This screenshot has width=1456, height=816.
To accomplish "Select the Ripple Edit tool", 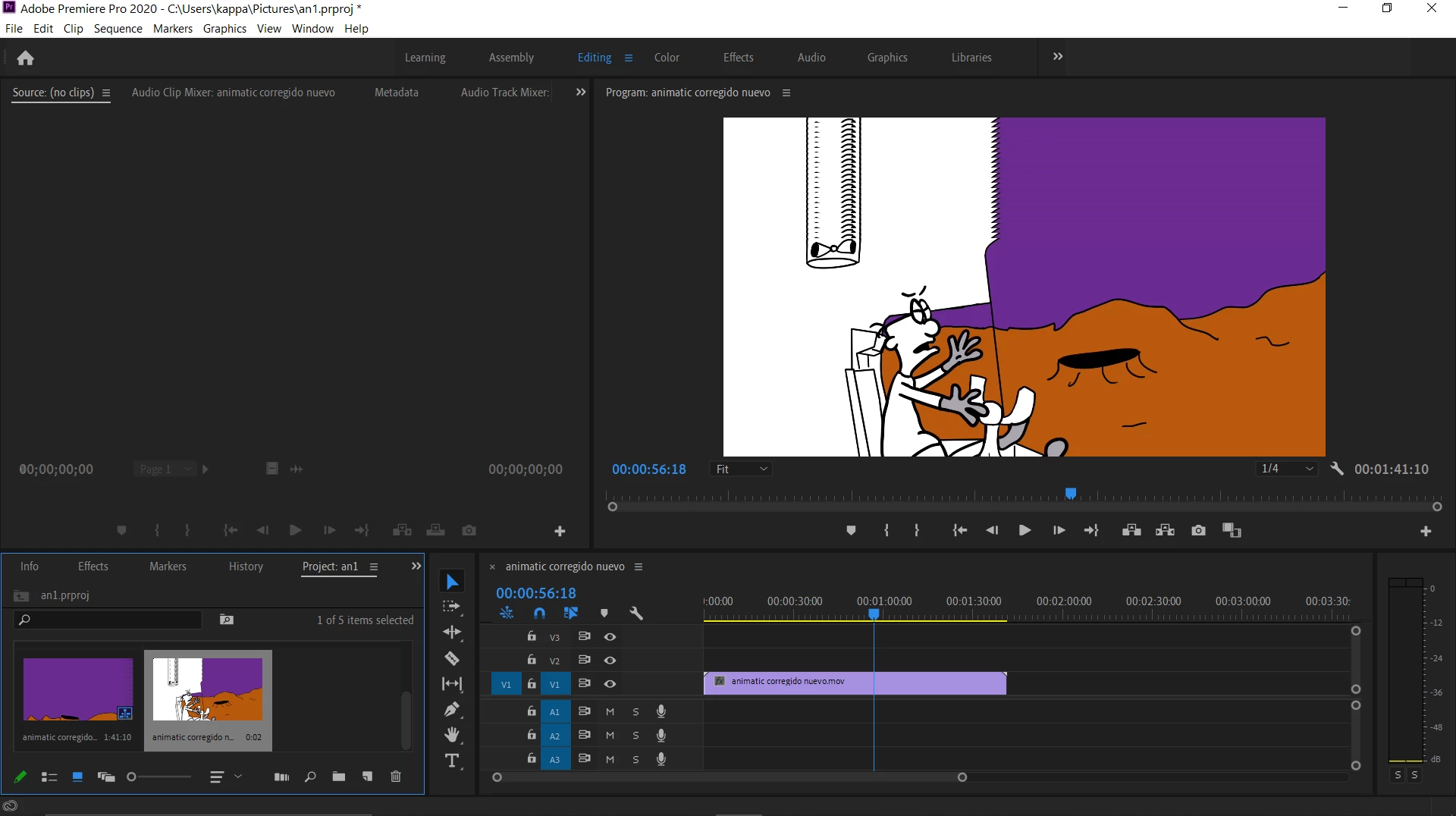I will click(x=452, y=632).
